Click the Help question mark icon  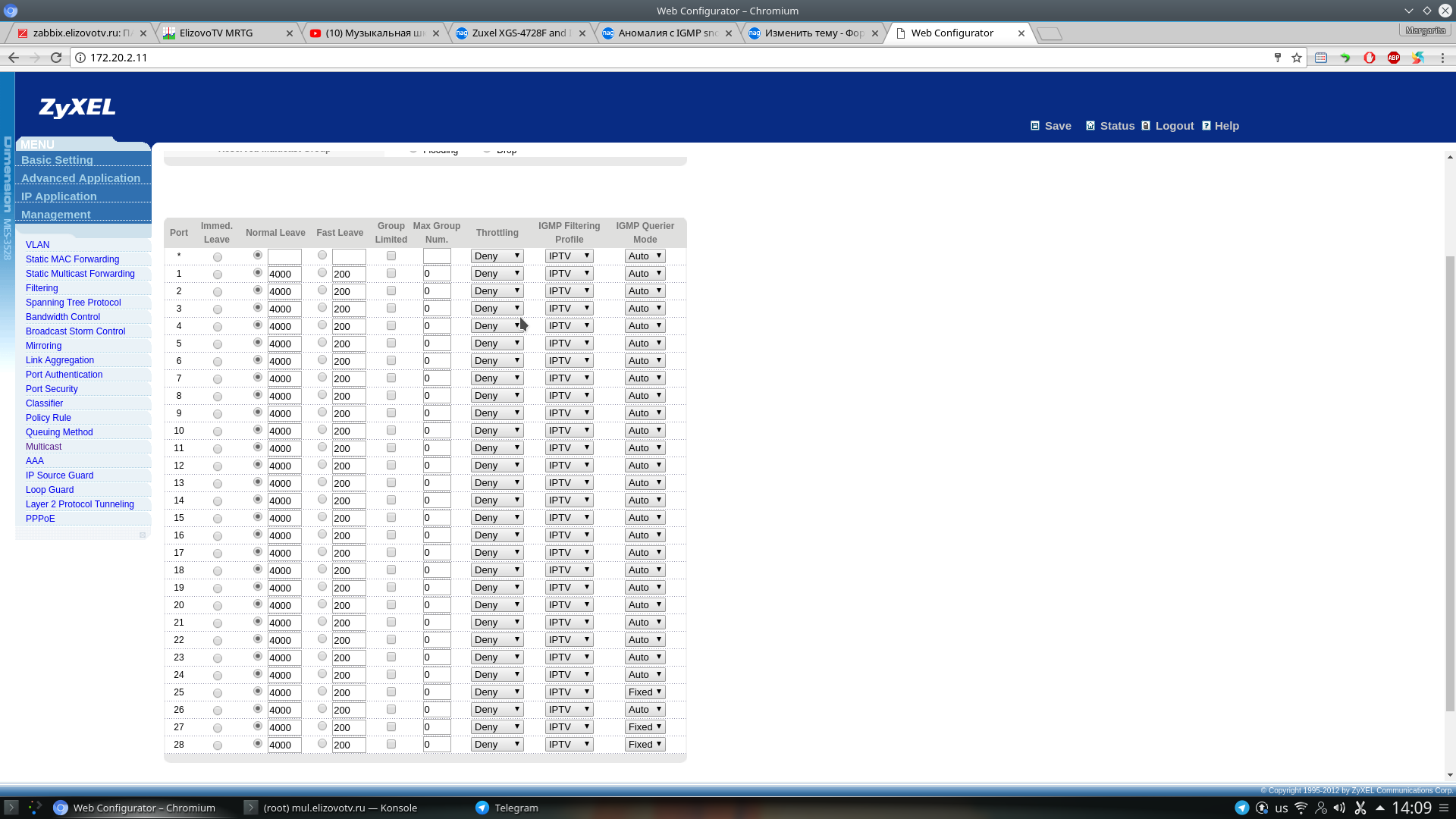coord(1207,126)
